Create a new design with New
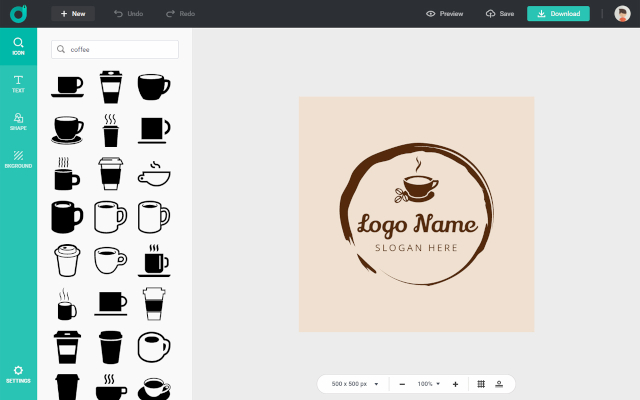The width and height of the screenshot is (640, 400). click(73, 13)
